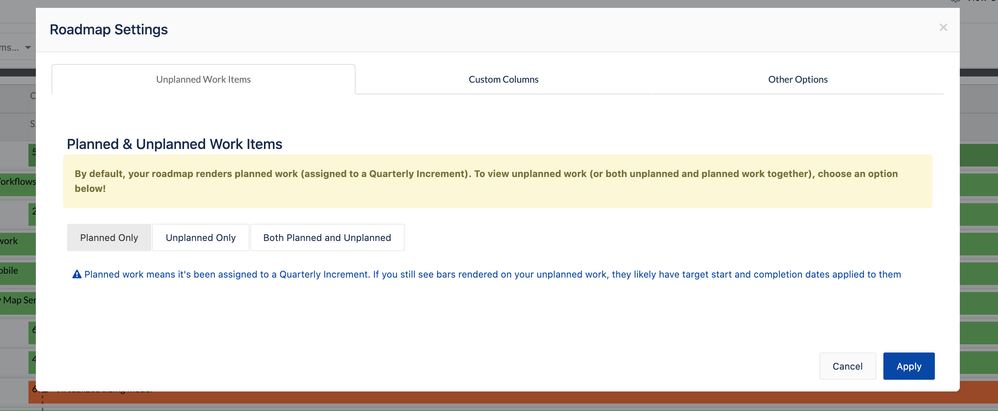
Task: Choose Both Planned and Unplanned
Action: click(327, 237)
